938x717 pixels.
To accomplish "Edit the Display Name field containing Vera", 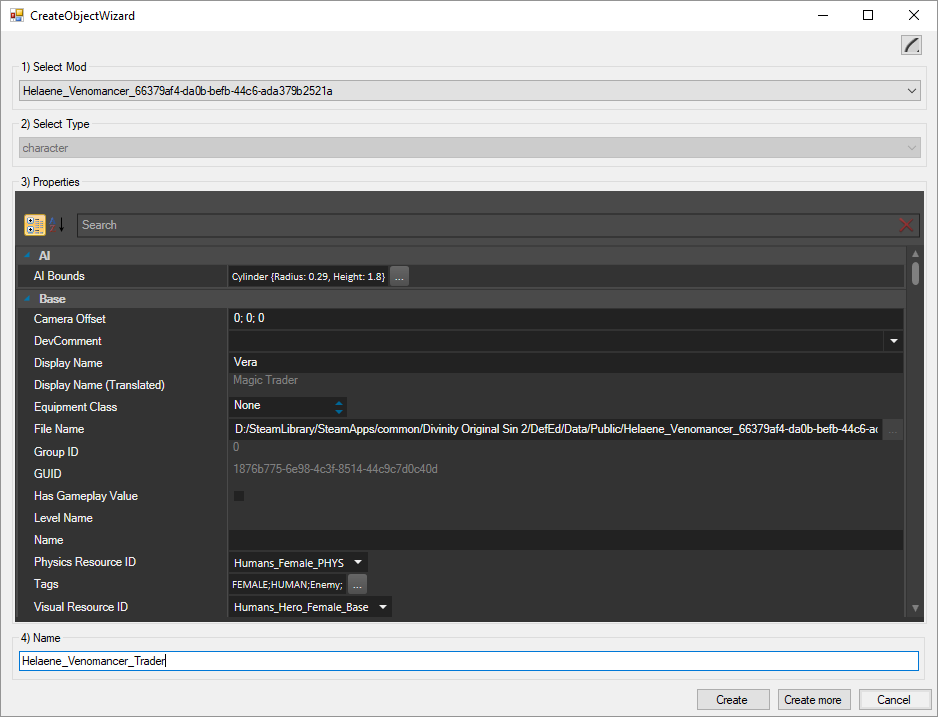I will 565,362.
